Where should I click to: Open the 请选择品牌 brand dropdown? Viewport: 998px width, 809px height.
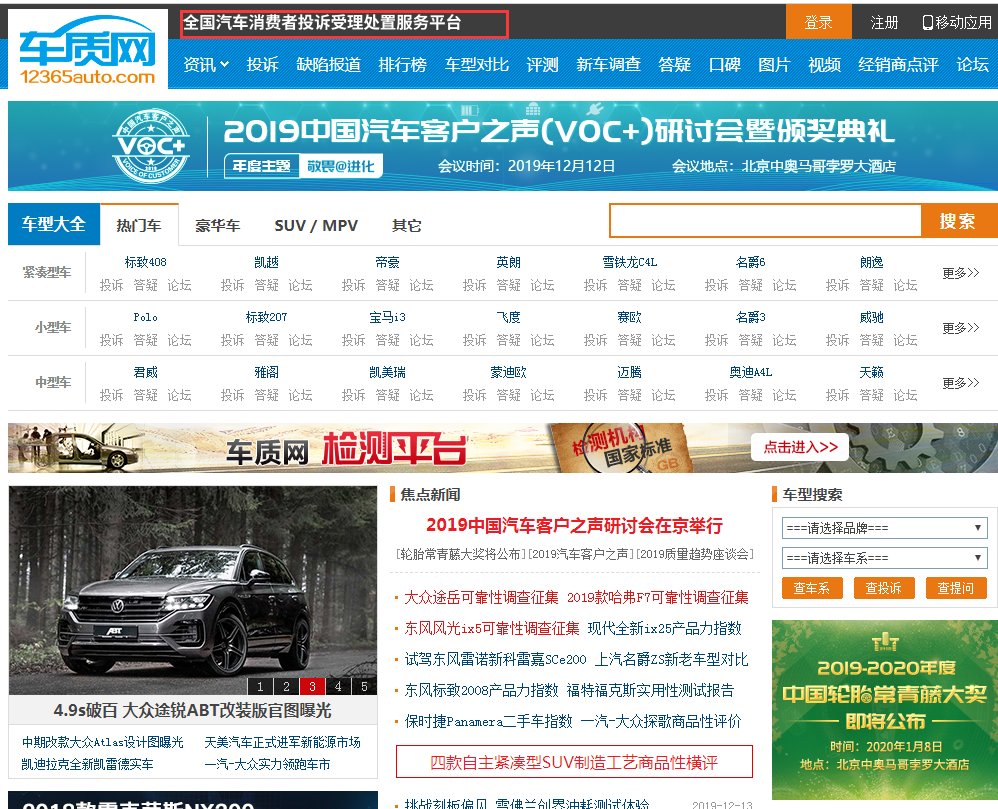click(x=885, y=528)
